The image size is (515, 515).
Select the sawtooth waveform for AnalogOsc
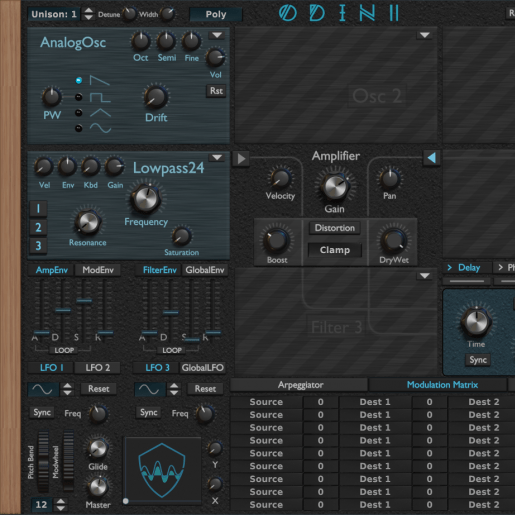coord(79,80)
